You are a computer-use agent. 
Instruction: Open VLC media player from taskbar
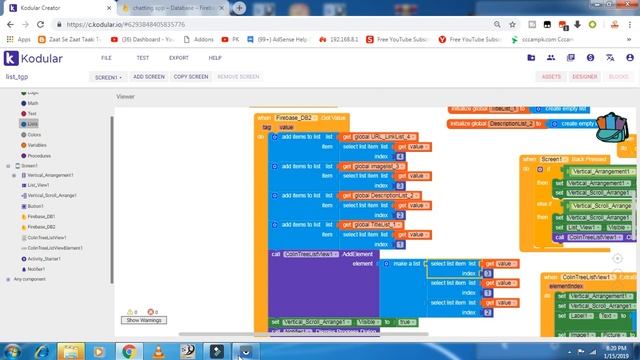click(x=158, y=351)
